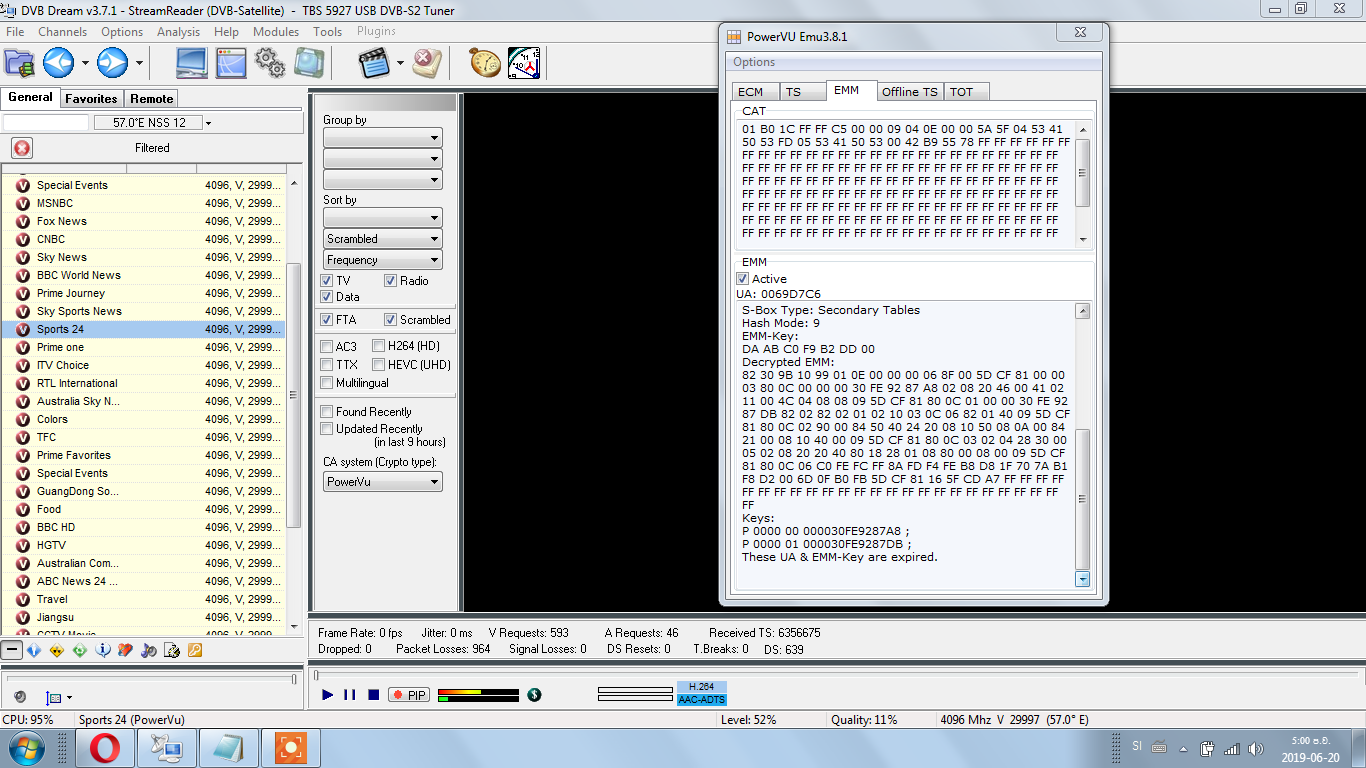Viewport: 1366px width, 768px height.
Task: Launch Opera browser from taskbar
Action: [105, 748]
